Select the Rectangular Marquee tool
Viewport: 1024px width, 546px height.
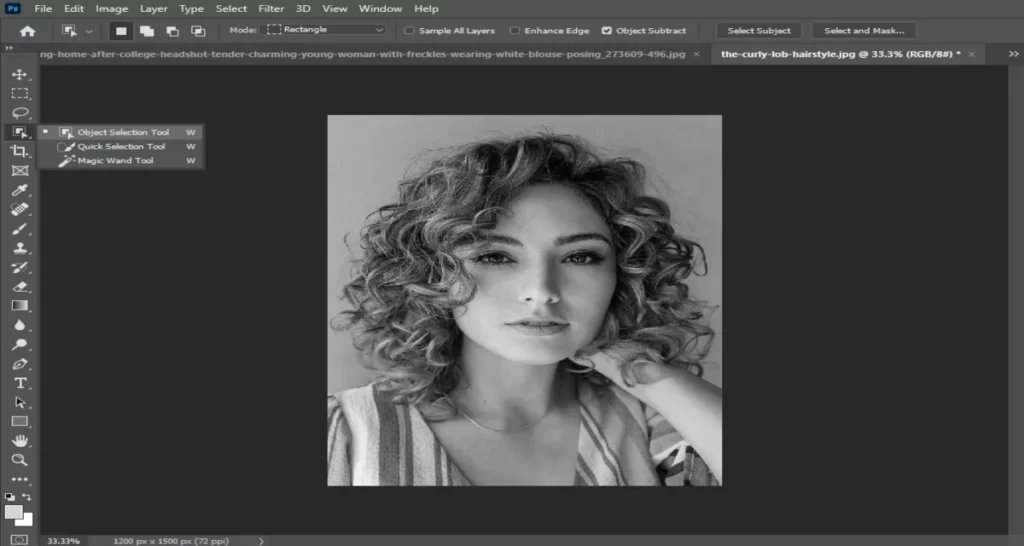(x=20, y=93)
